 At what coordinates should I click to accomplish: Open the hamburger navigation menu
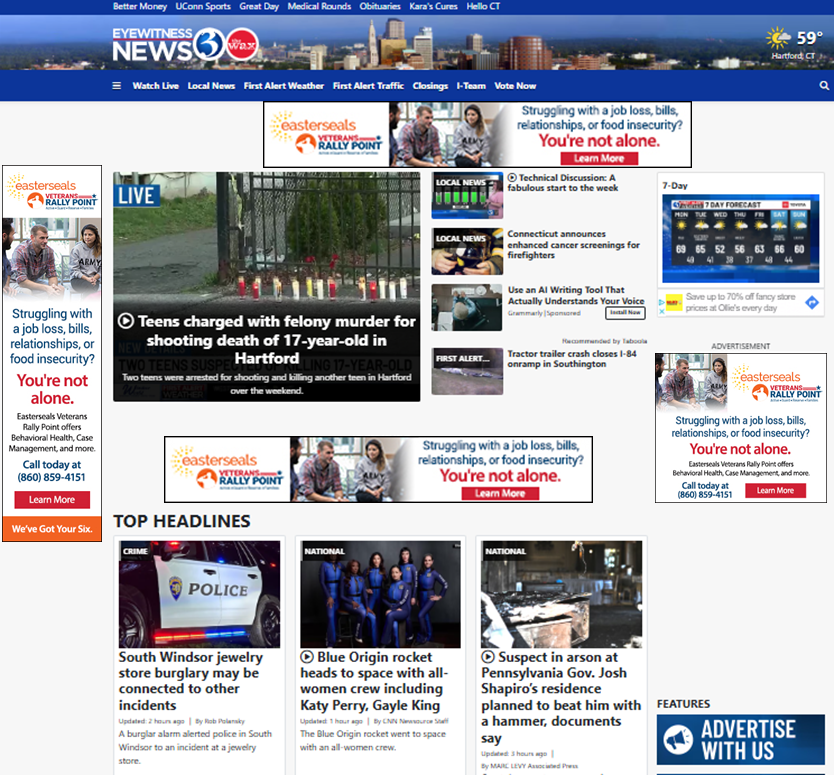pos(117,86)
